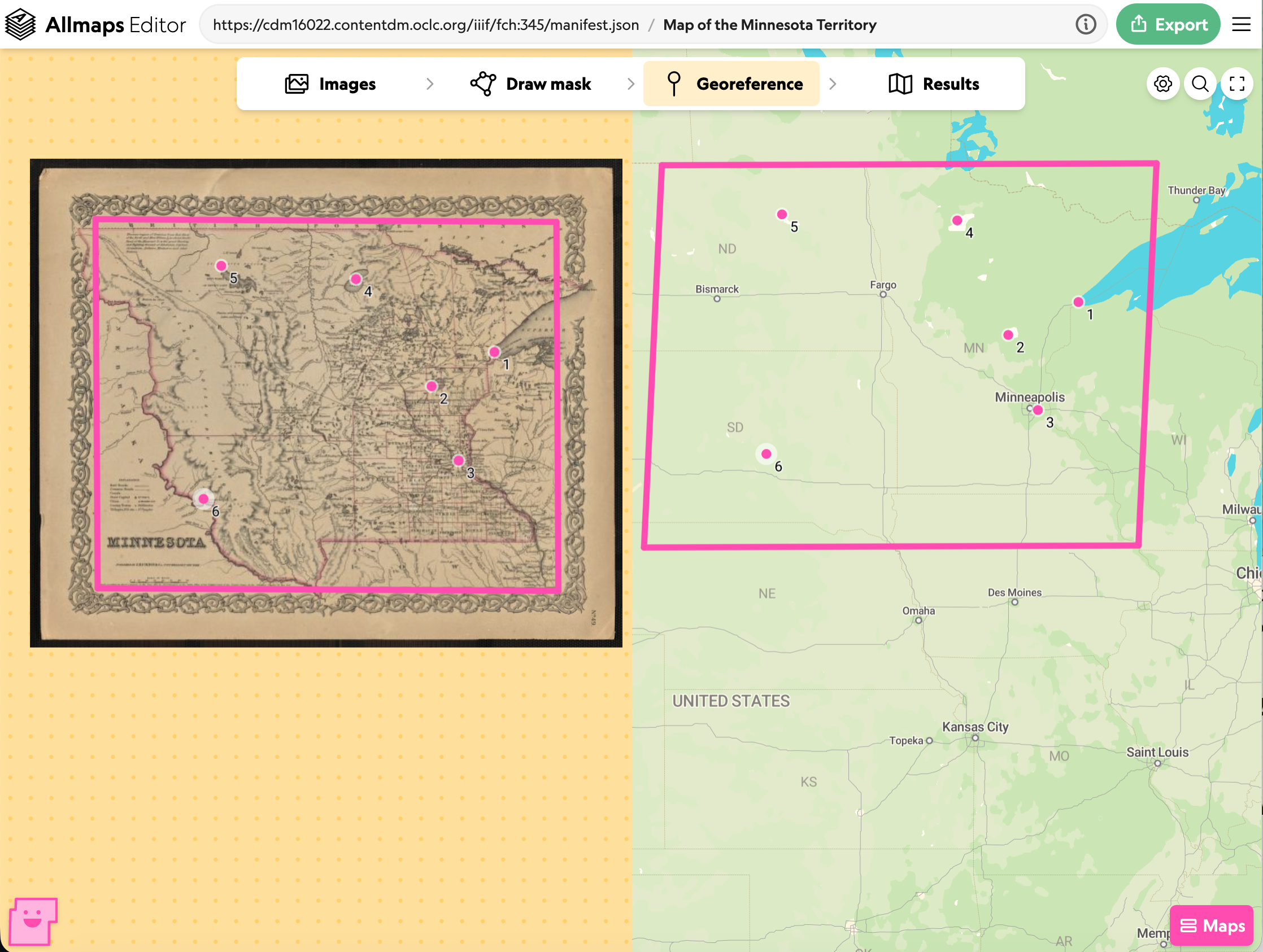Select control point 6 in SD on basemap

[x=766, y=454]
